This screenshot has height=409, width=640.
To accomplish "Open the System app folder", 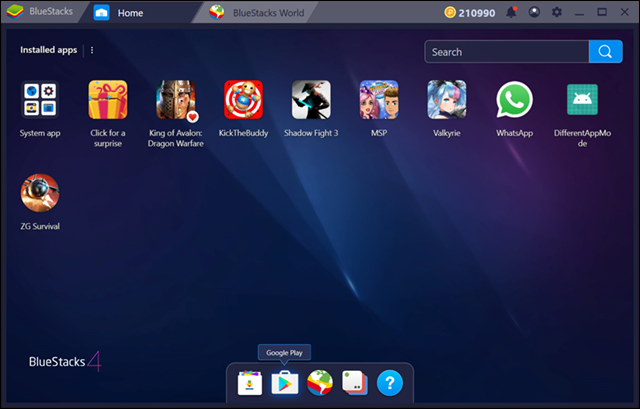I will pos(40,100).
